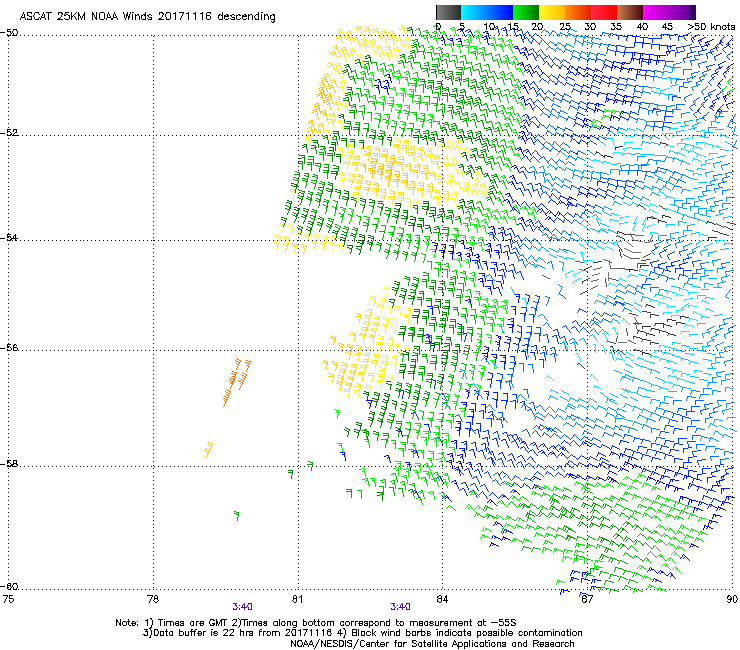This screenshot has height=650, width=740.
Task: Click the purple 3:40 time near longitude 80
Action: pos(243,607)
